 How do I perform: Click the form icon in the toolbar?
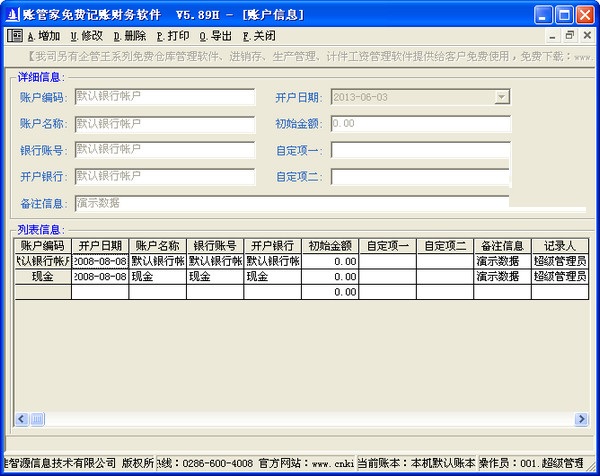pos(15,36)
